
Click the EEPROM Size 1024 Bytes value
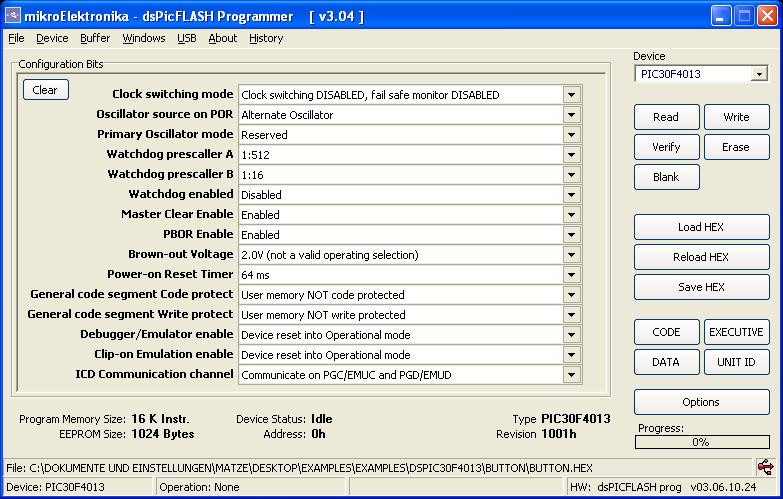point(163,434)
